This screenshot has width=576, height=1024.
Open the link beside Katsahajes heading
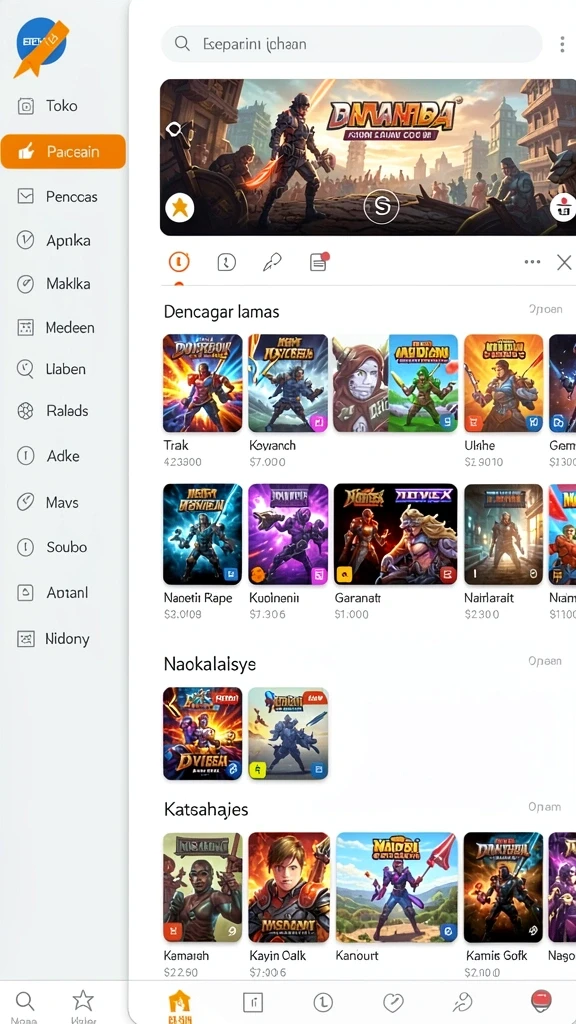point(545,807)
